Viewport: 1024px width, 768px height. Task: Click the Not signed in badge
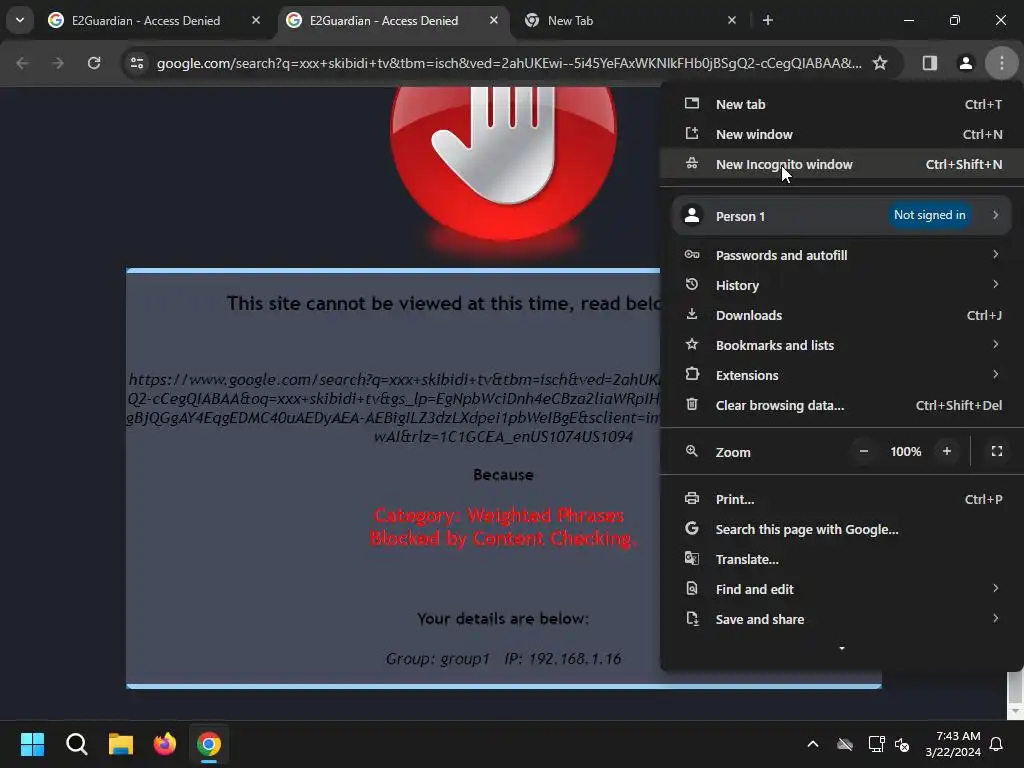(929, 215)
